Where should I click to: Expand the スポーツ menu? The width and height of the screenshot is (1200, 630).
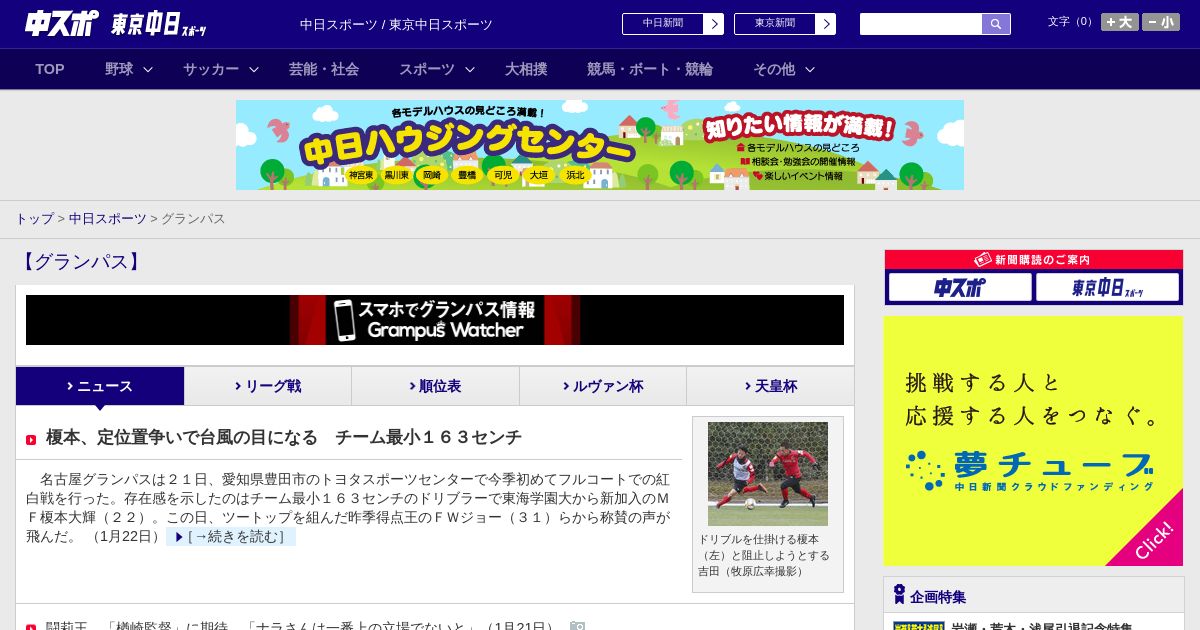437,69
